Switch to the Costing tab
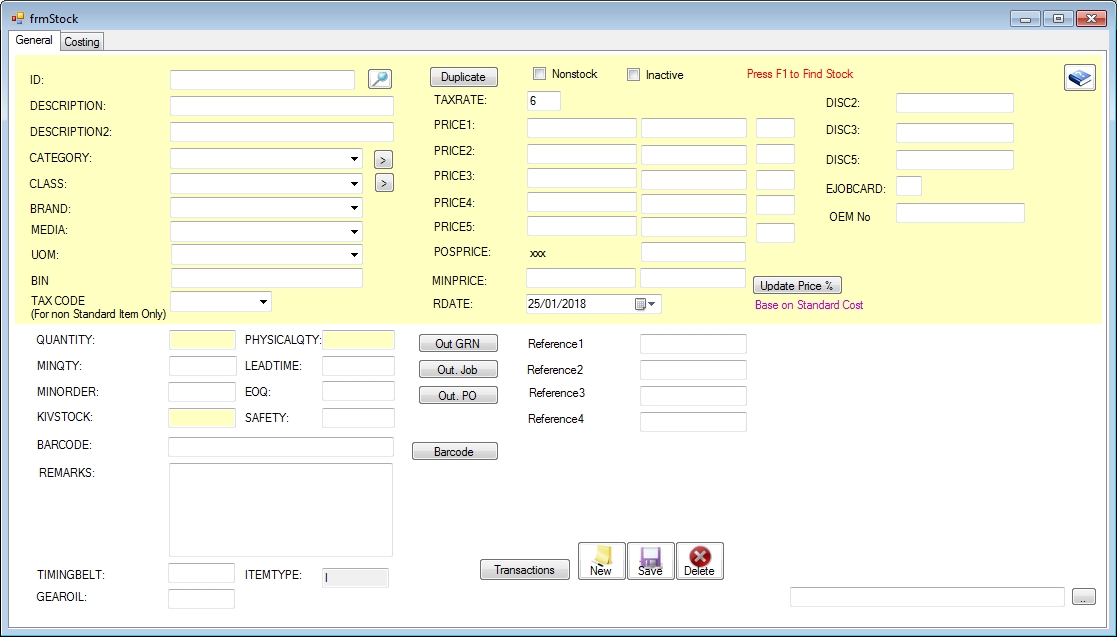Image resolution: width=1117 pixels, height=637 pixels. click(x=82, y=42)
